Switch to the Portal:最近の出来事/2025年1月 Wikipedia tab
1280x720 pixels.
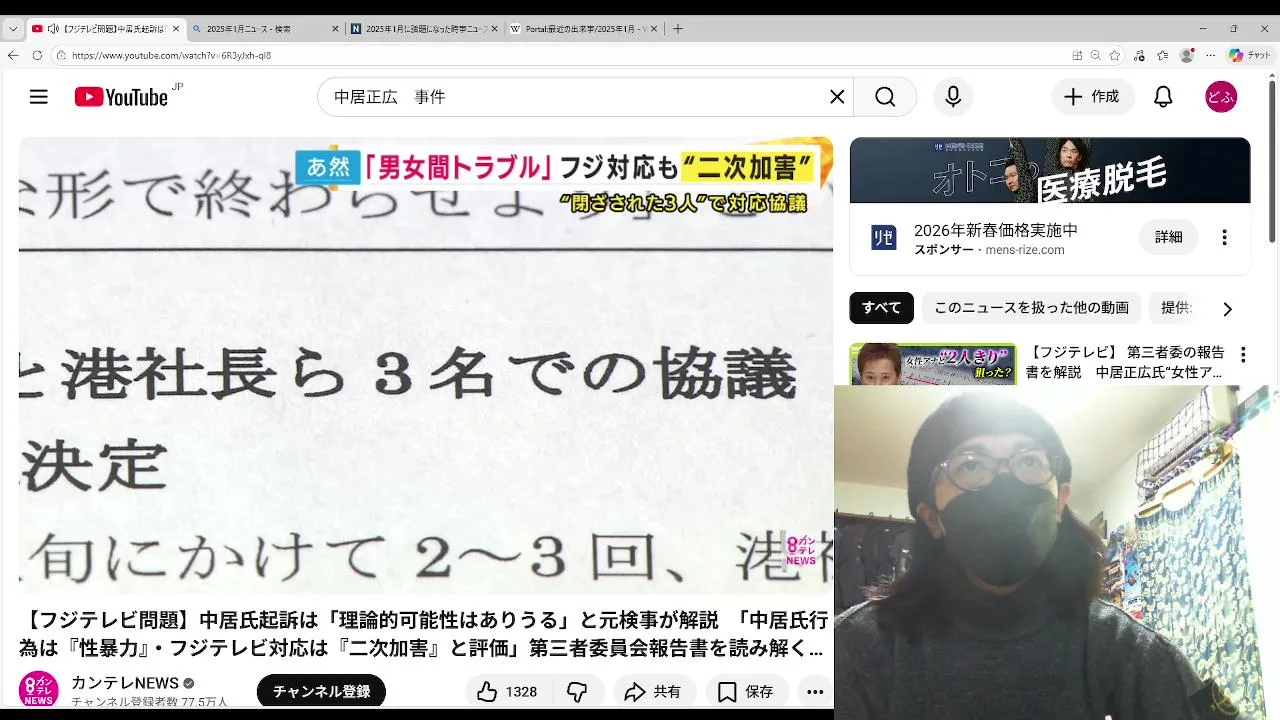click(583, 29)
